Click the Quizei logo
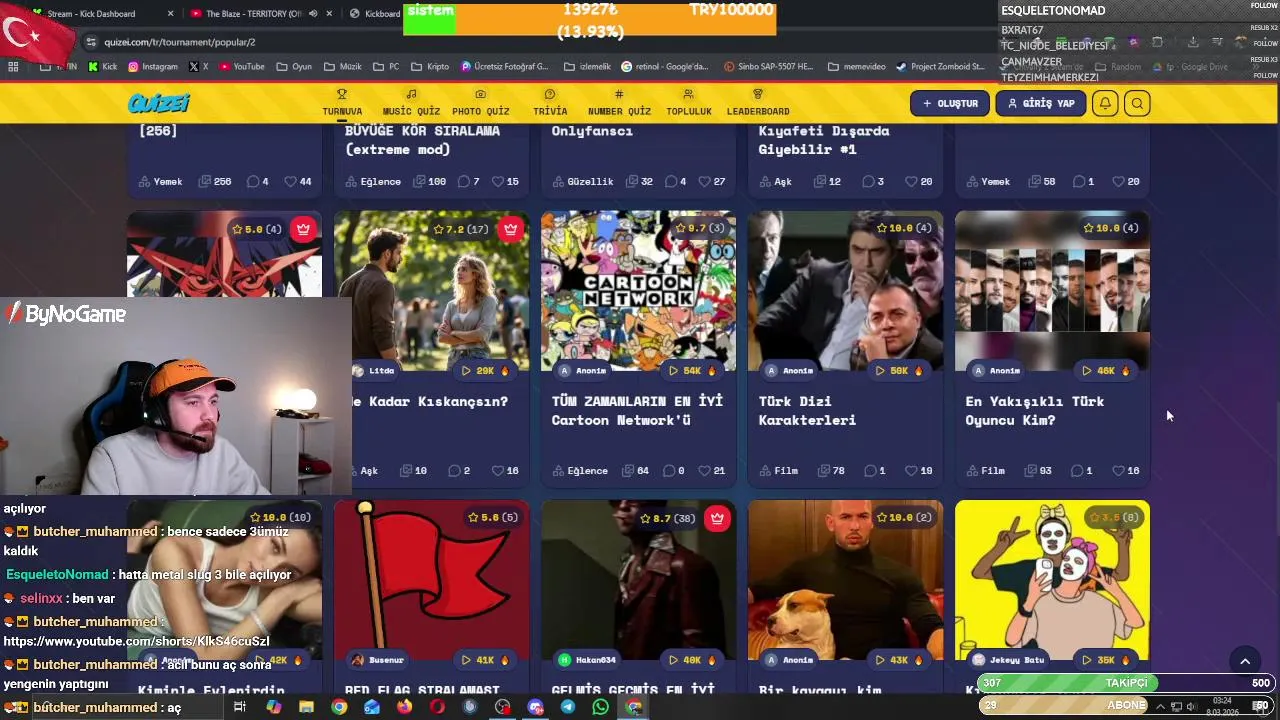The height and width of the screenshot is (720, 1280). pos(158,103)
